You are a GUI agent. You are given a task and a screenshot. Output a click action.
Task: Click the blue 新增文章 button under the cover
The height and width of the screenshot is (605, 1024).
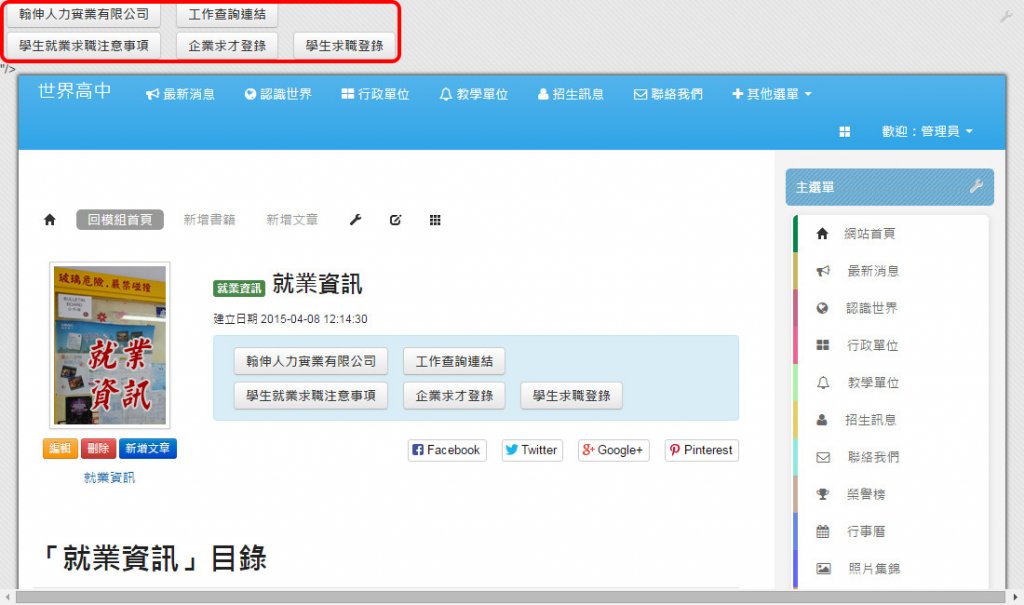[x=148, y=449]
